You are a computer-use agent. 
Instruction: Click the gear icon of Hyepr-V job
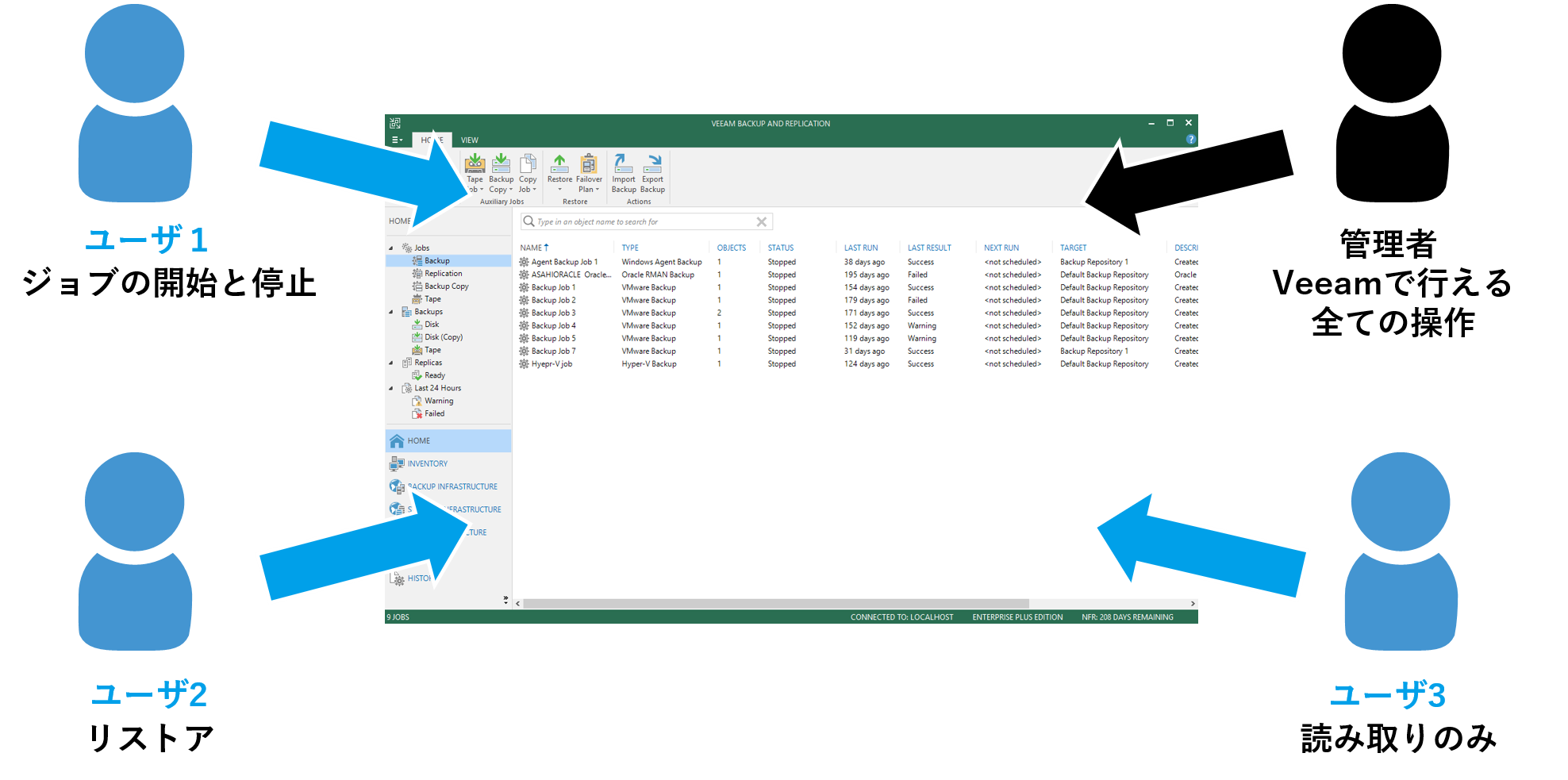click(x=524, y=364)
